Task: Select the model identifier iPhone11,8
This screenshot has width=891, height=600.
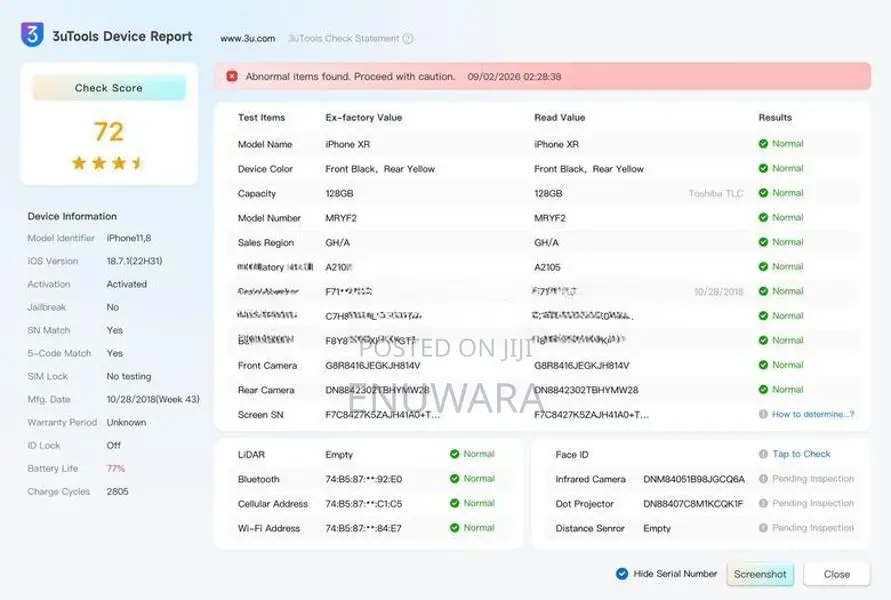Action: (x=129, y=238)
